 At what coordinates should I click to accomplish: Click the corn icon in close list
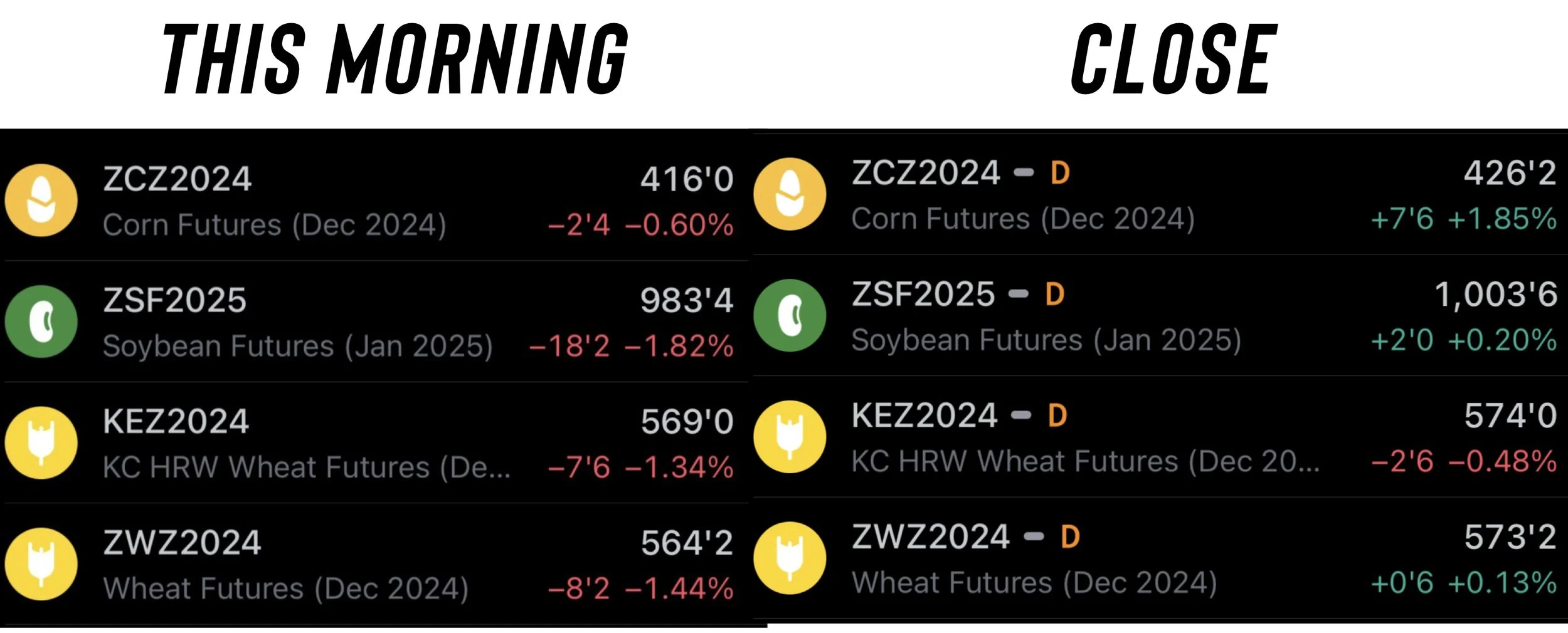tap(790, 194)
